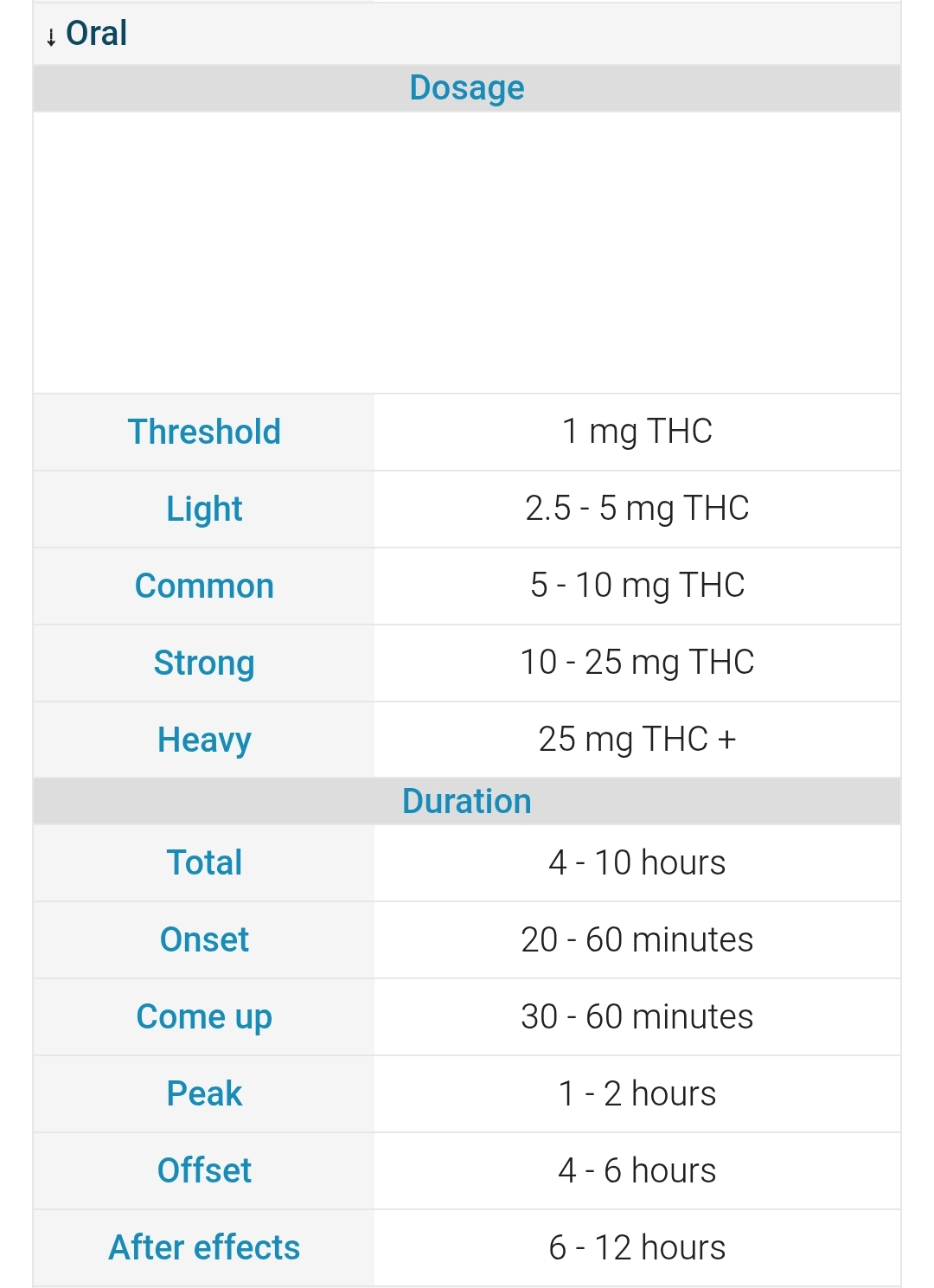Image resolution: width=934 pixels, height=1288 pixels.
Task: Open the Duration header link
Action: 467,801
